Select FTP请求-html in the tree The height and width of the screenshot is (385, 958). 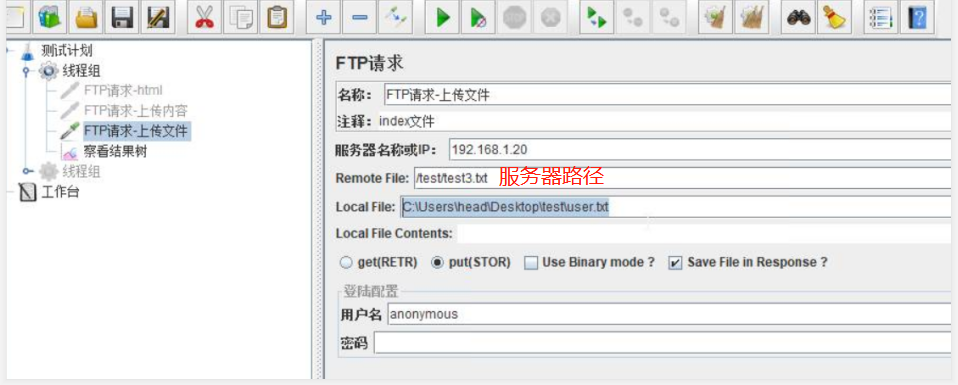point(123,91)
